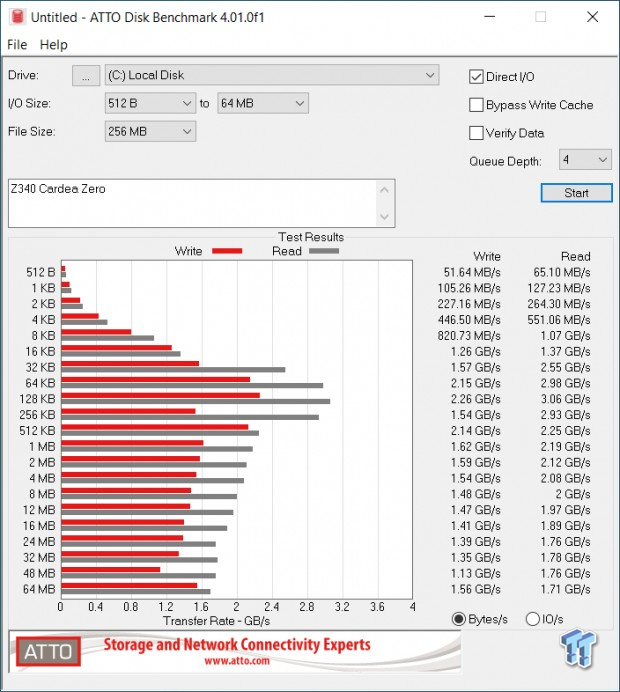The image size is (620, 692).
Task: Open the File Size 256 MB dropdown
Action: click(x=150, y=132)
